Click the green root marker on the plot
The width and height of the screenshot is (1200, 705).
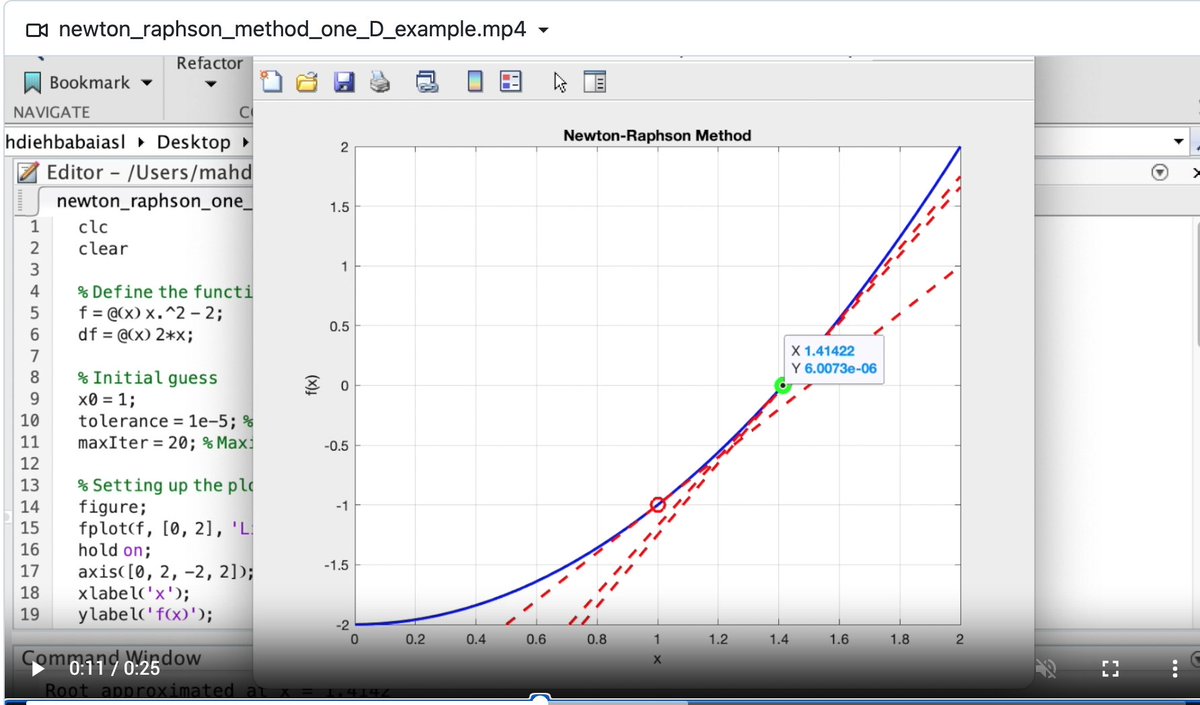(x=782, y=386)
